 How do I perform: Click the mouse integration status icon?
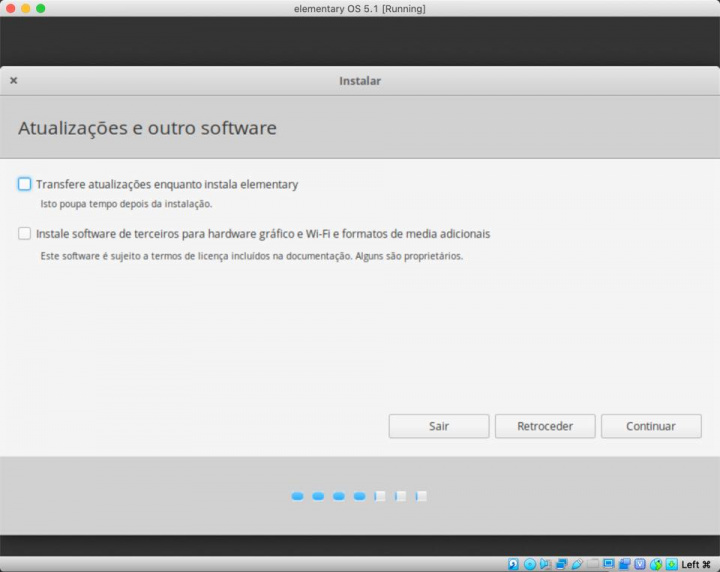point(656,564)
